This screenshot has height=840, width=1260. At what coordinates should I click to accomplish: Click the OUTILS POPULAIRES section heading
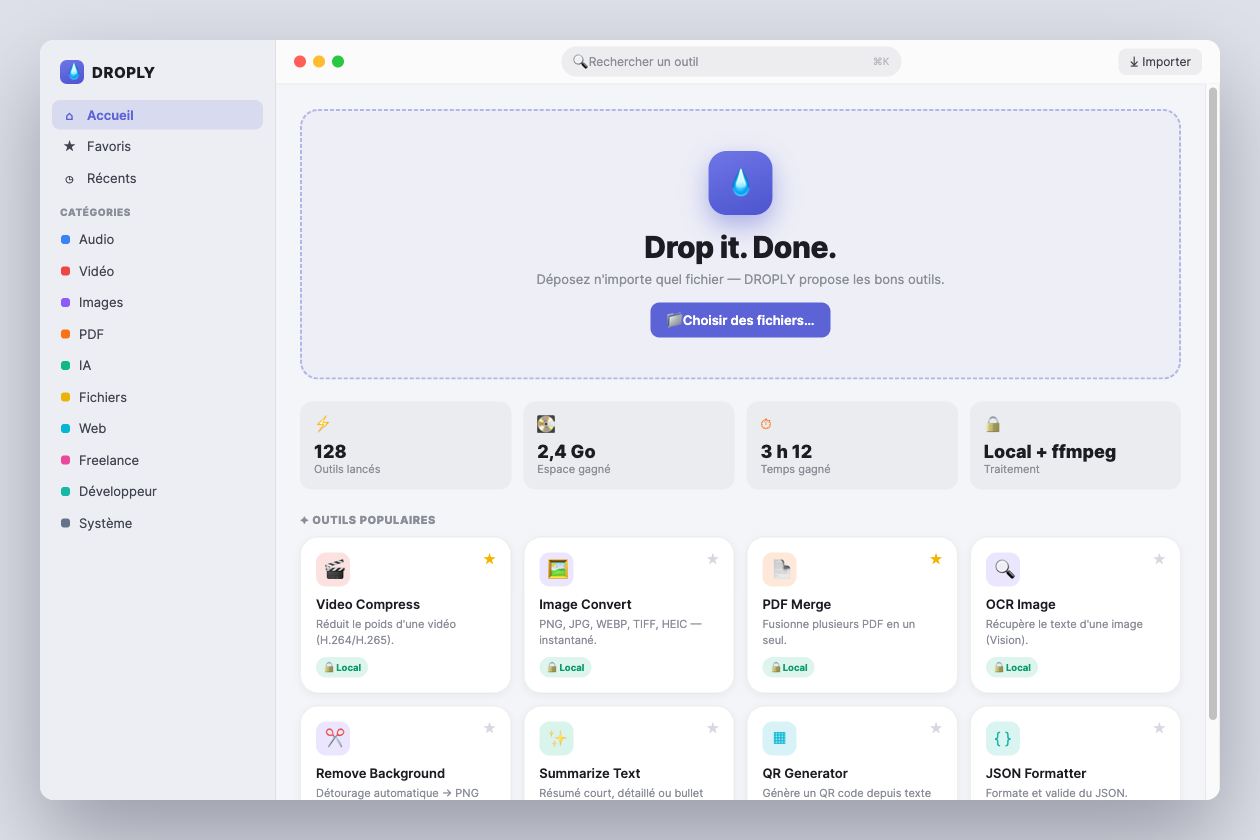(x=367, y=520)
